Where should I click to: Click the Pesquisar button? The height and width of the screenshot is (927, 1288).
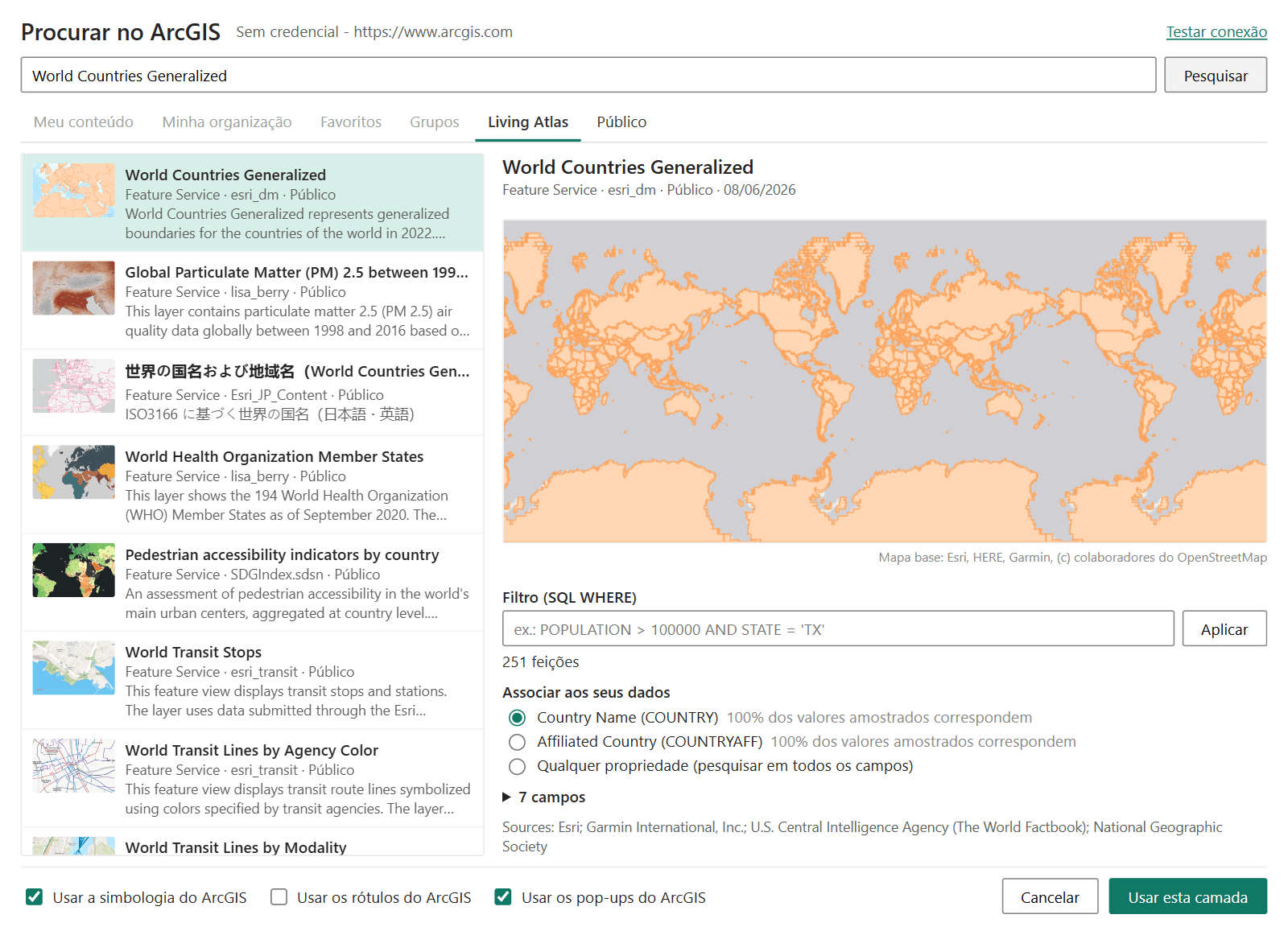pos(1216,76)
